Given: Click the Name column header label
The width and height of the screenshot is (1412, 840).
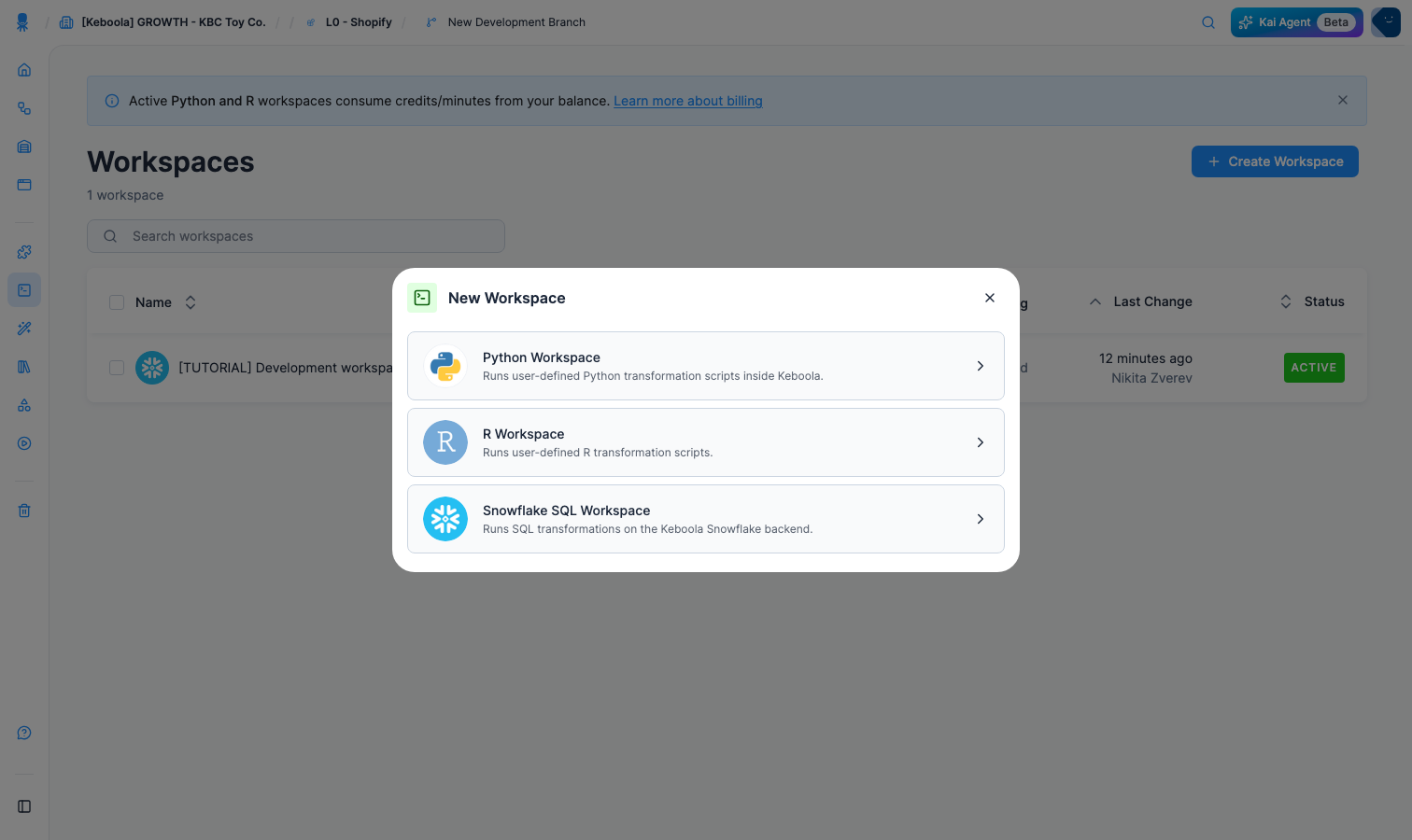Looking at the screenshot, I should pos(153,302).
